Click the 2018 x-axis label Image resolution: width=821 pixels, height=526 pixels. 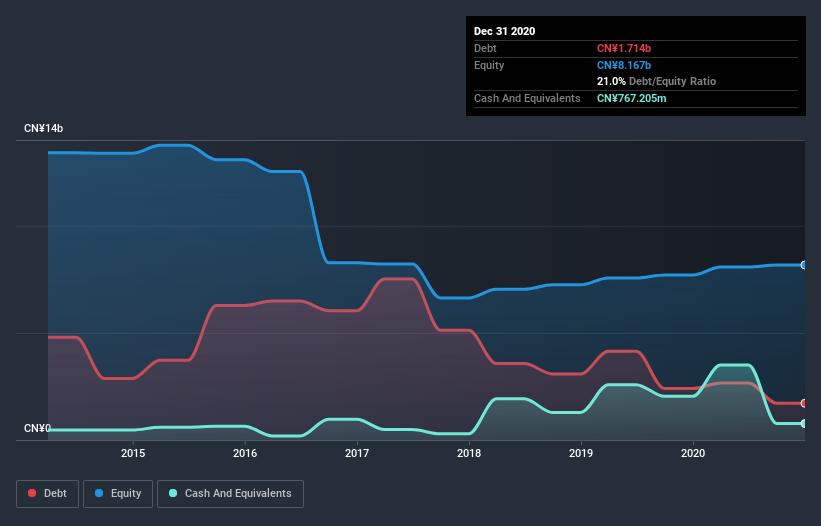pos(469,453)
